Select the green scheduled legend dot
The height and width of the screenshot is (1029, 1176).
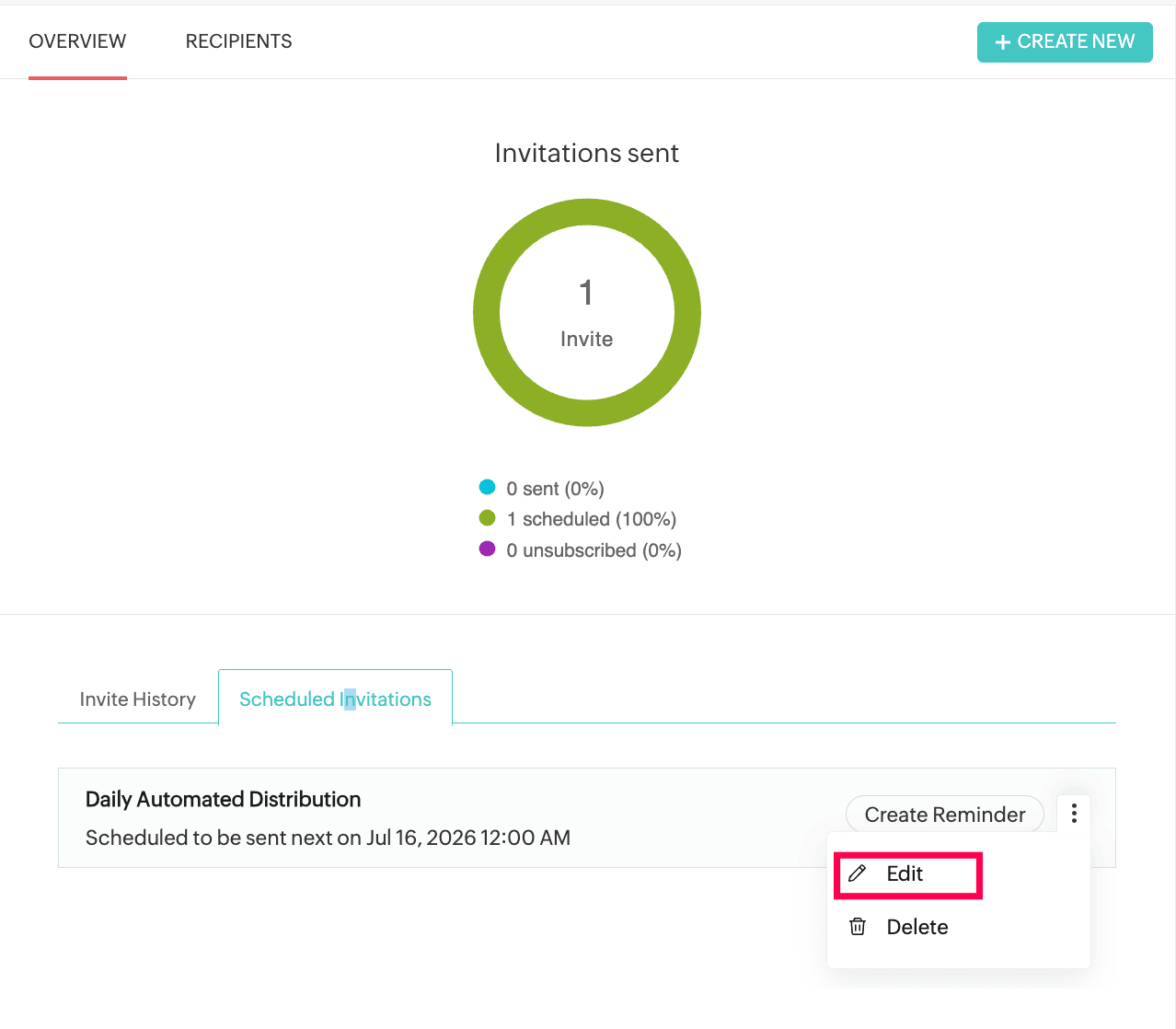(x=487, y=518)
